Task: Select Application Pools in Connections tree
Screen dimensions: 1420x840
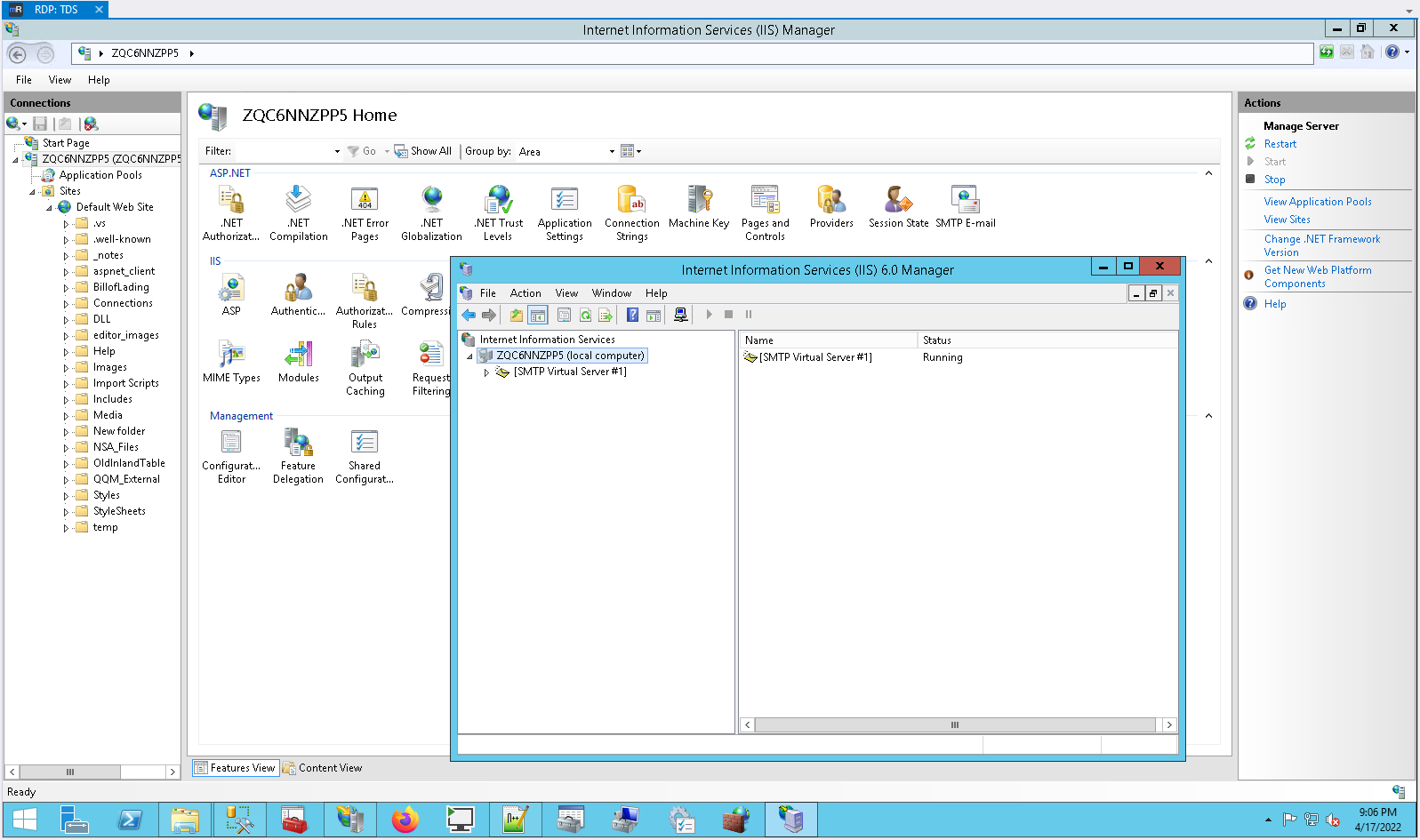Action: pyautogui.click(x=100, y=175)
